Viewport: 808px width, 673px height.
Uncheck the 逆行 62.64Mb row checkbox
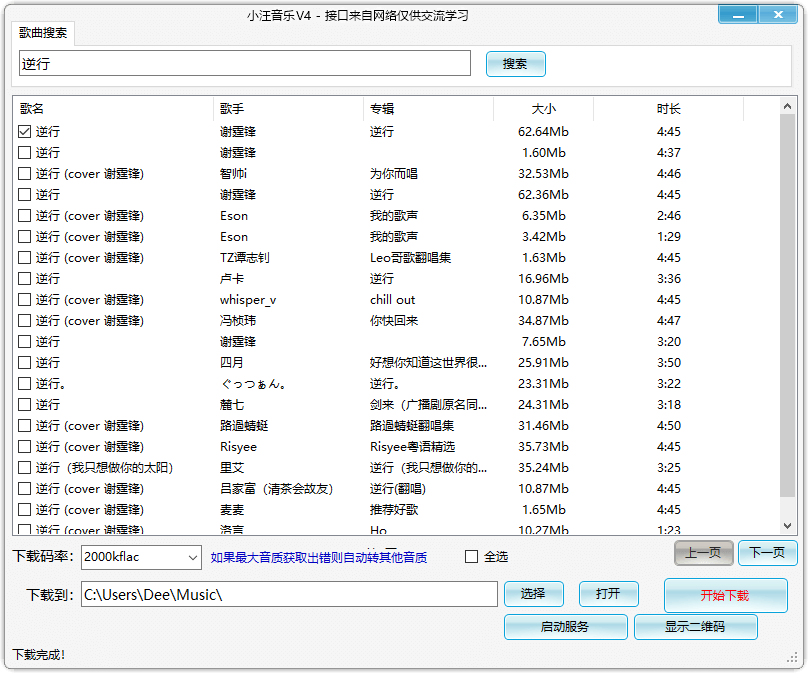[24, 131]
